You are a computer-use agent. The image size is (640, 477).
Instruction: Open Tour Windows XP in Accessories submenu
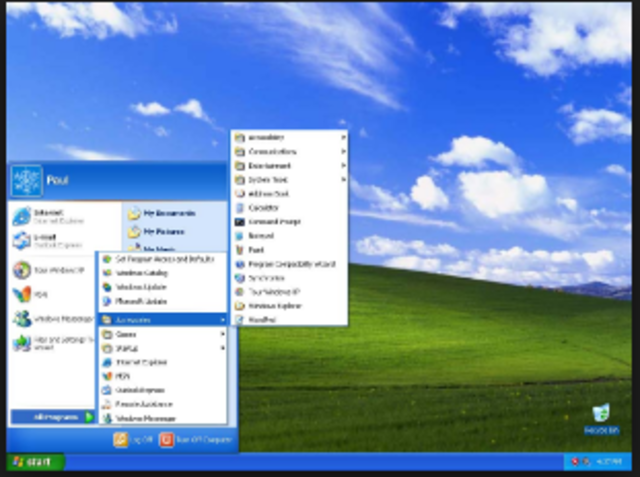(289, 292)
